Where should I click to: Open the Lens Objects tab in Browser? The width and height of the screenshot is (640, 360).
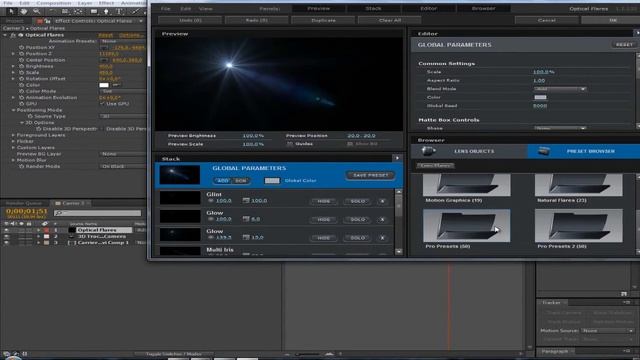[x=469, y=151]
